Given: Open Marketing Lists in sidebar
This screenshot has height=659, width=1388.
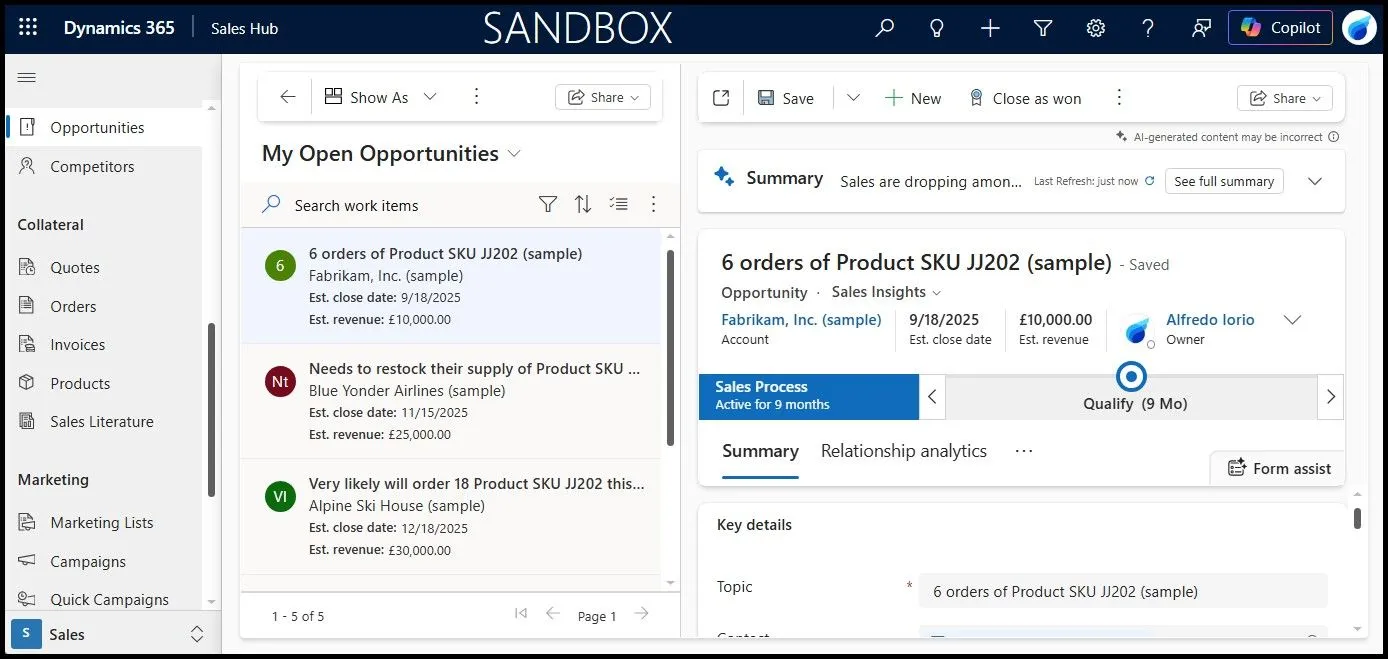Looking at the screenshot, I should click(x=104, y=522).
